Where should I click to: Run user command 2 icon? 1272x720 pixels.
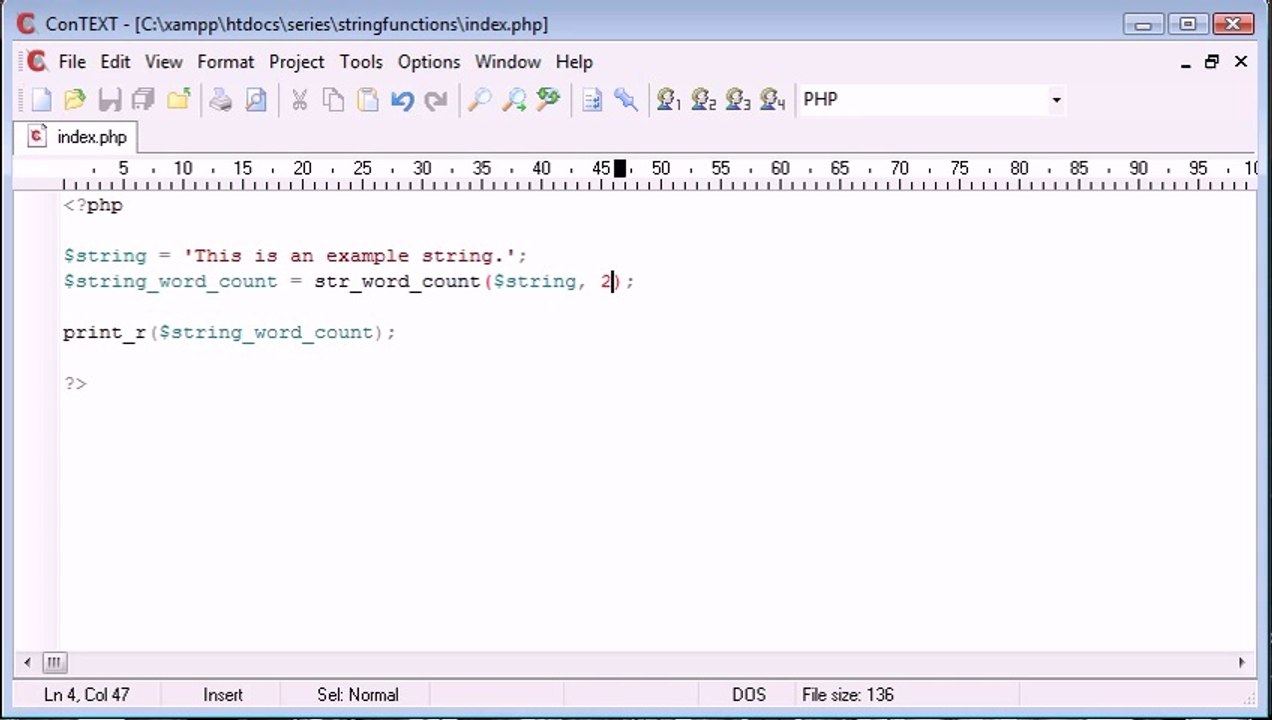tap(703, 99)
